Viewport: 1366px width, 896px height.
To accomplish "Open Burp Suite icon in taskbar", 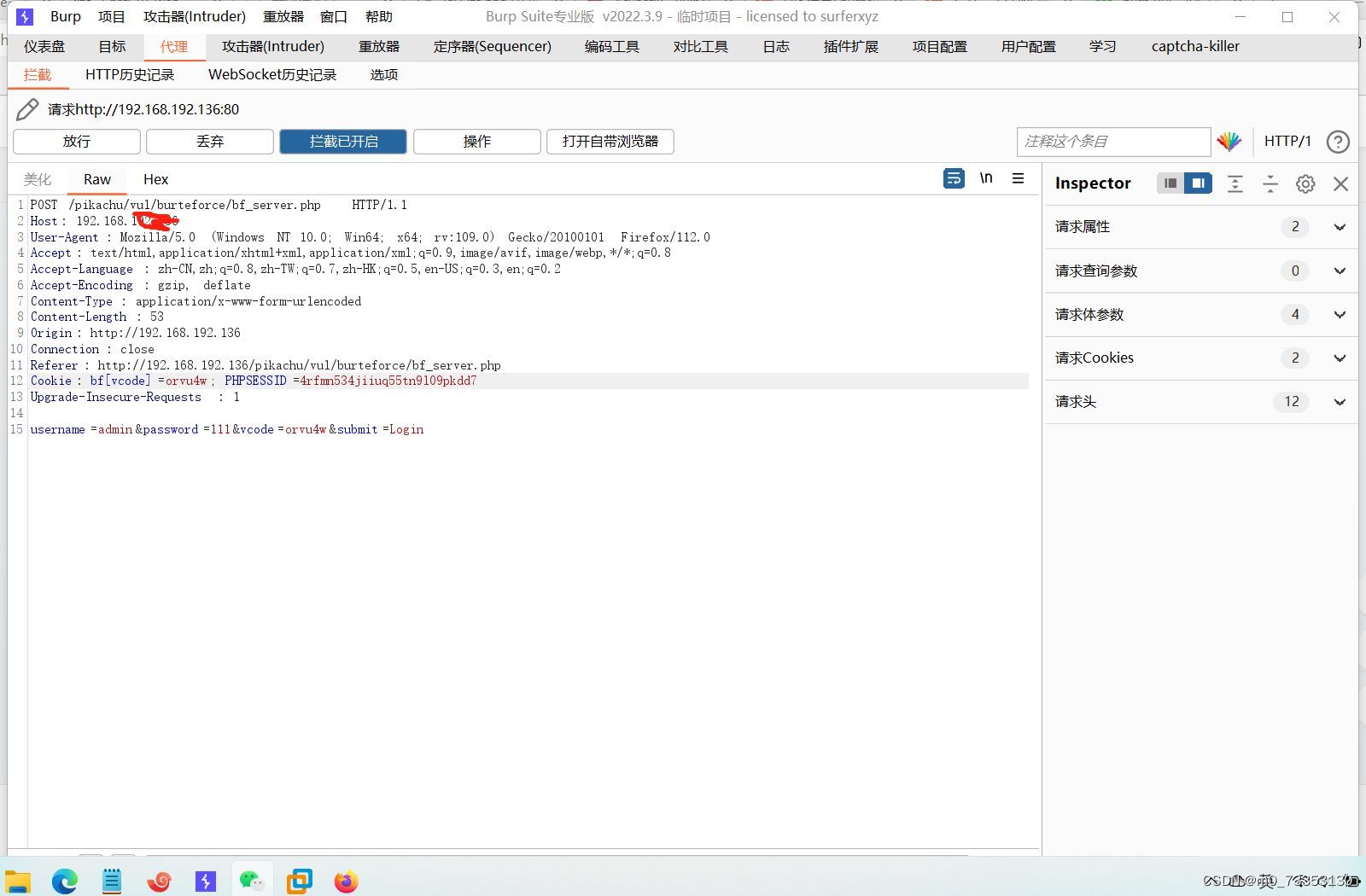I will (x=206, y=881).
